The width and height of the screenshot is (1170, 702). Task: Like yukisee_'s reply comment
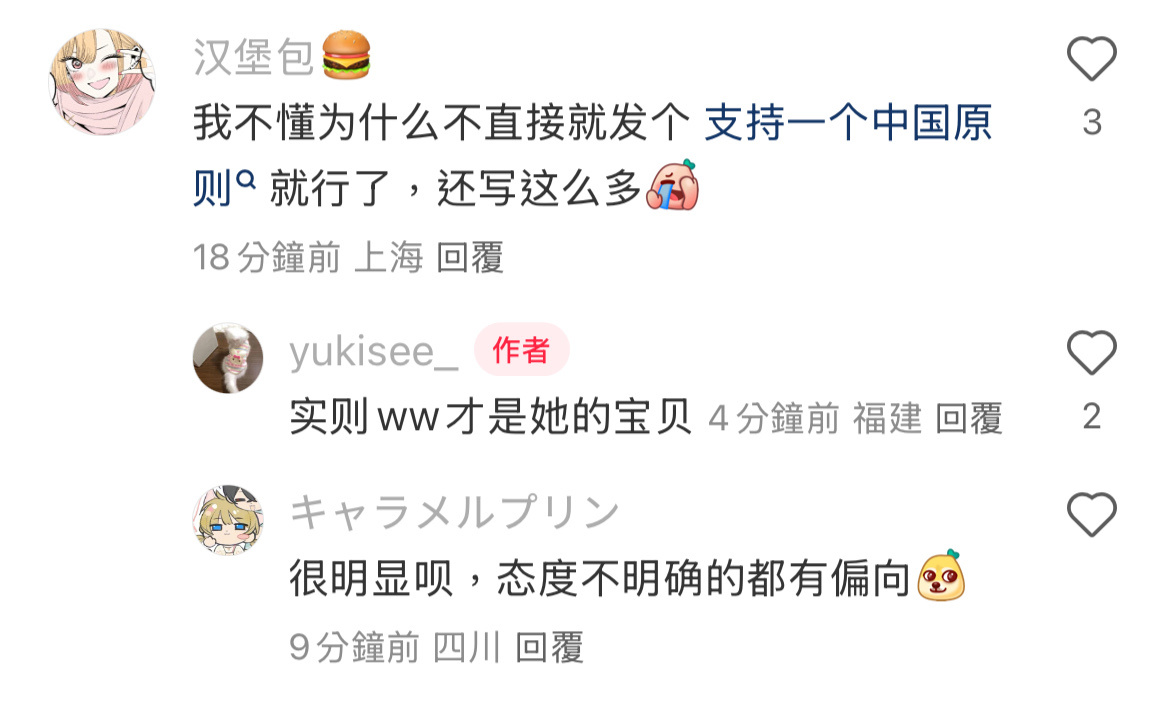click(1092, 352)
